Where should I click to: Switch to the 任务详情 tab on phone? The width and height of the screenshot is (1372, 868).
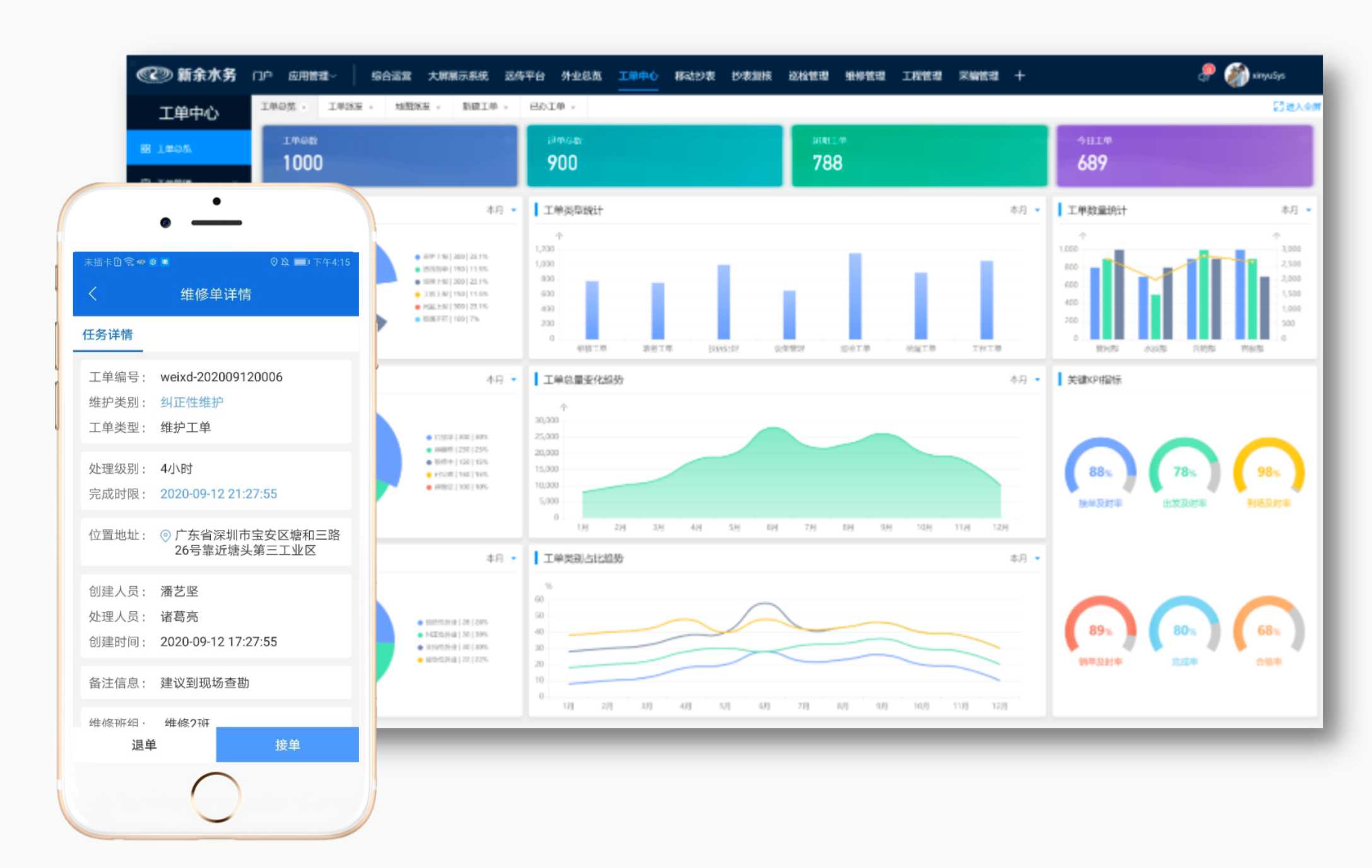coord(108,335)
